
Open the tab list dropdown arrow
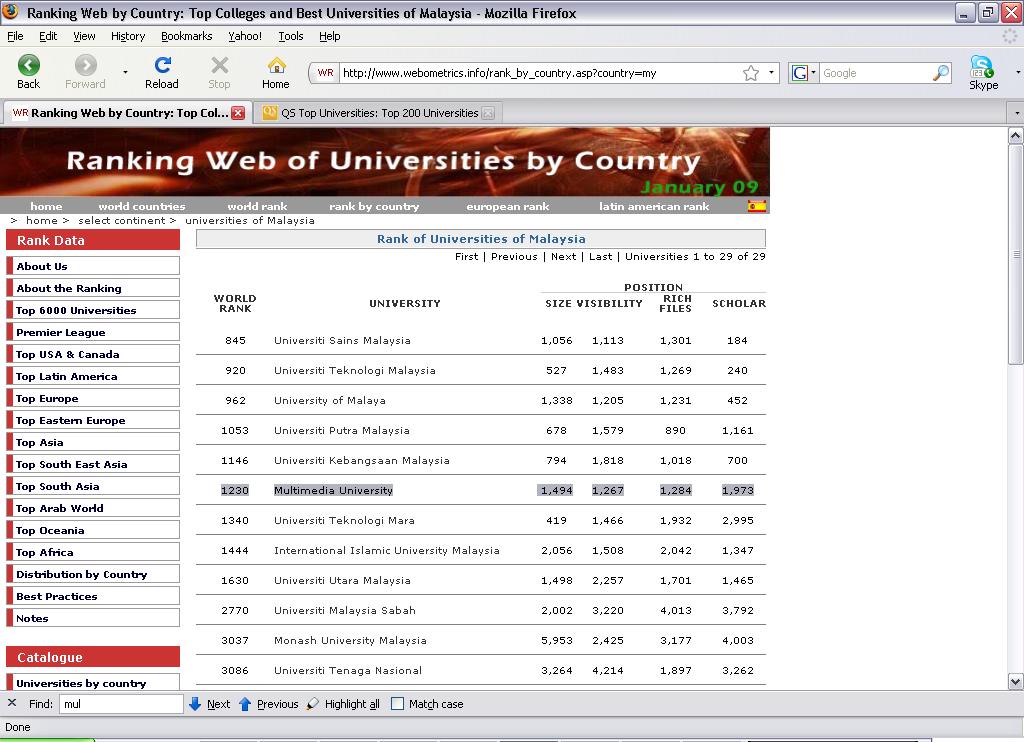point(1016,113)
